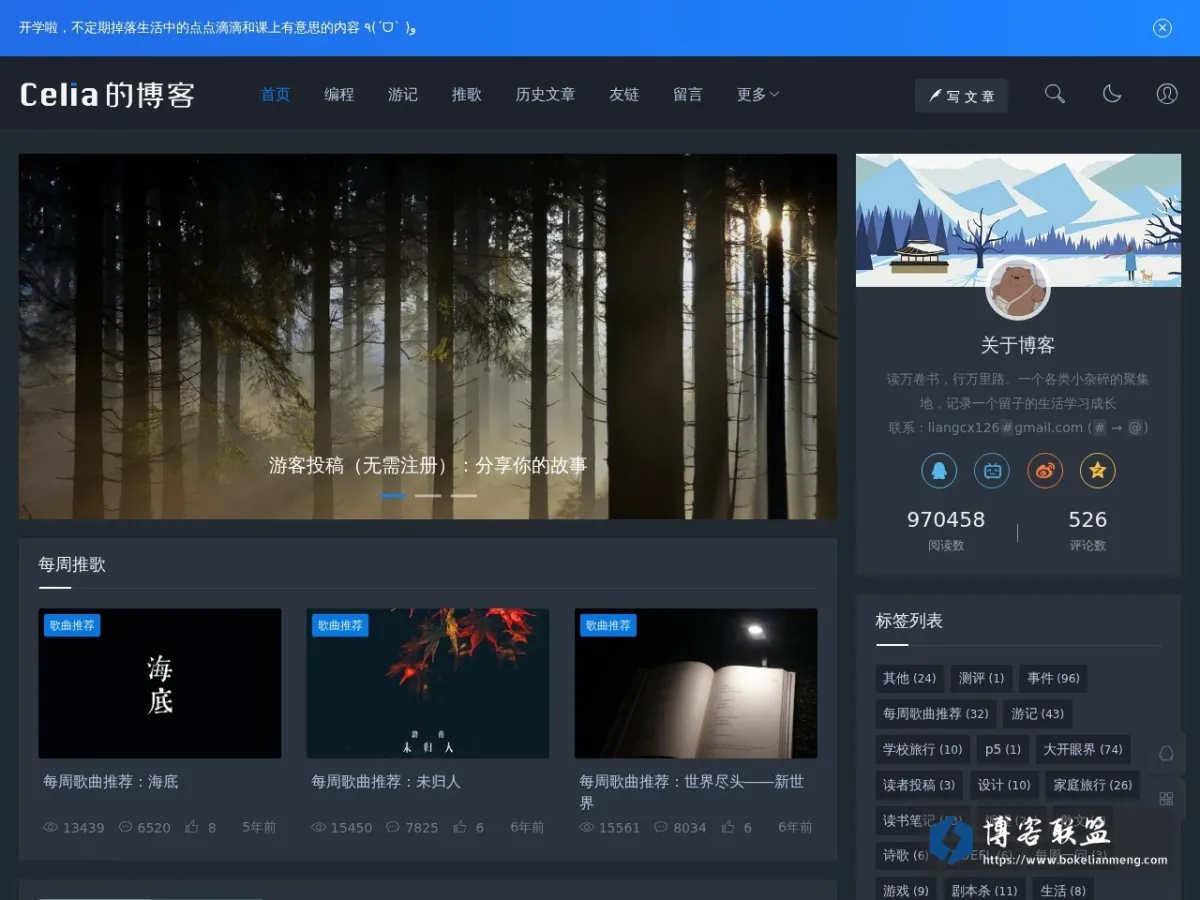Click the like thumb icon beside 8
Image resolution: width=1200 pixels, height=900 pixels.
tap(192, 827)
